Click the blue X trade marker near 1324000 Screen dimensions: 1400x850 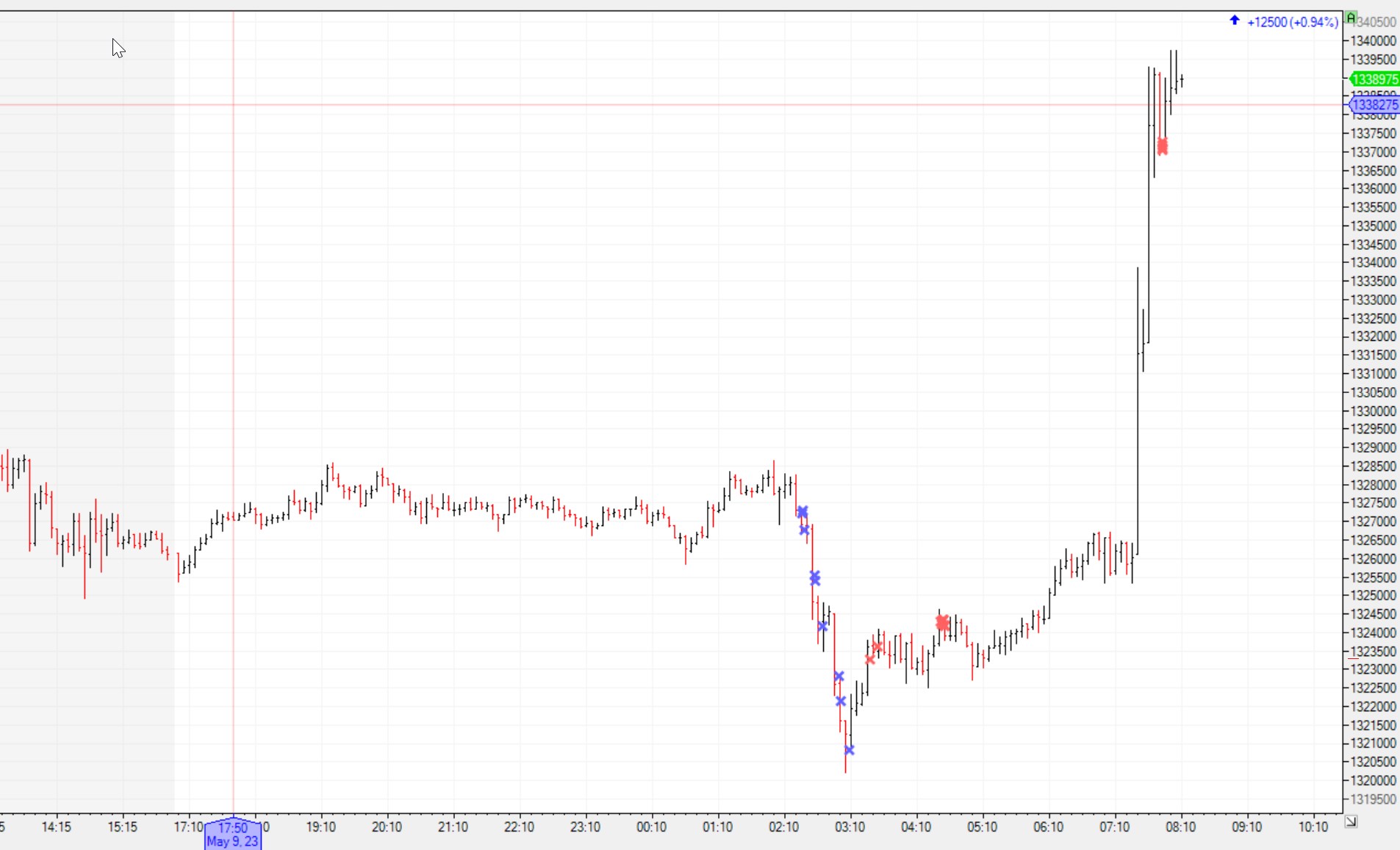click(822, 627)
